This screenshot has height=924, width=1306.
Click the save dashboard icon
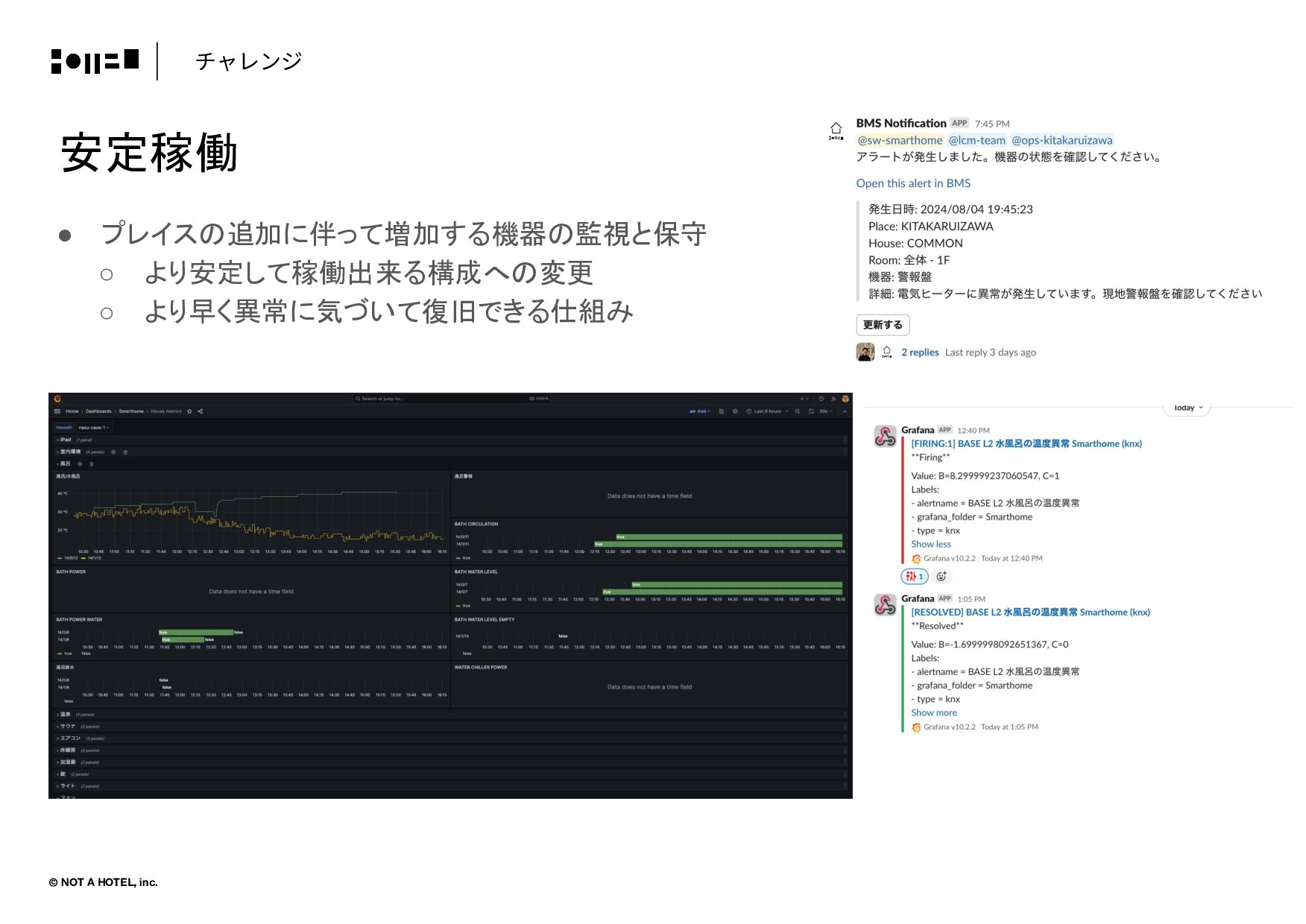tap(721, 411)
